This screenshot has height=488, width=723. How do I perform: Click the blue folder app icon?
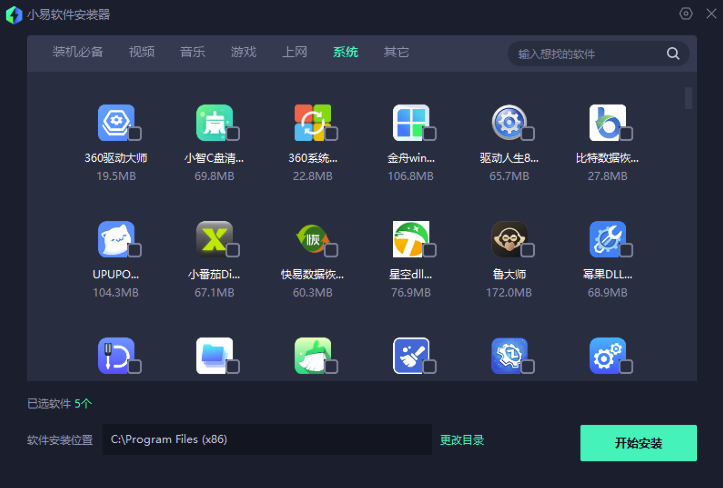point(214,356)
